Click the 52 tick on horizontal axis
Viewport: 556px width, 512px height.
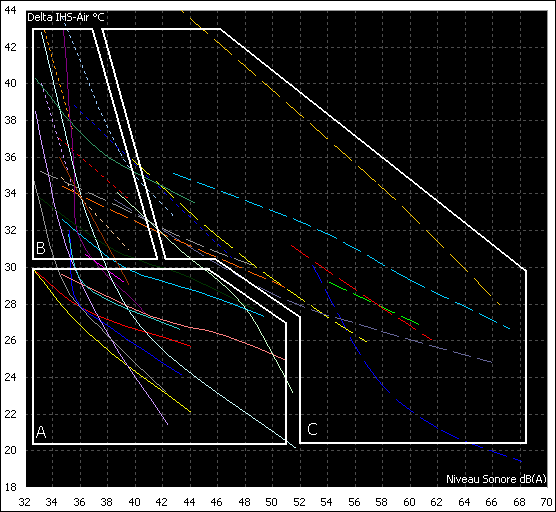click(299, 502)
